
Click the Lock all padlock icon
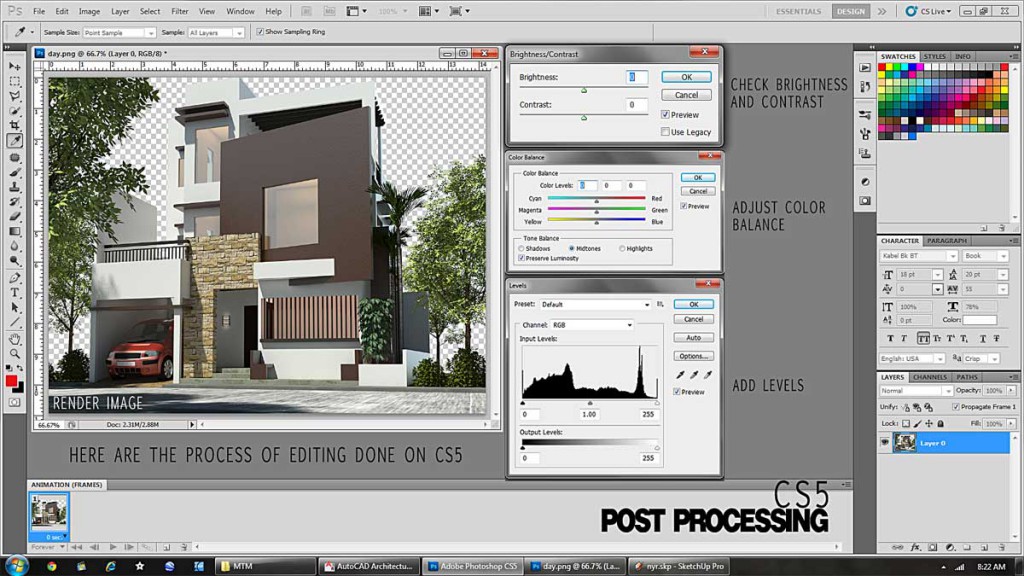tap(940, 424)
